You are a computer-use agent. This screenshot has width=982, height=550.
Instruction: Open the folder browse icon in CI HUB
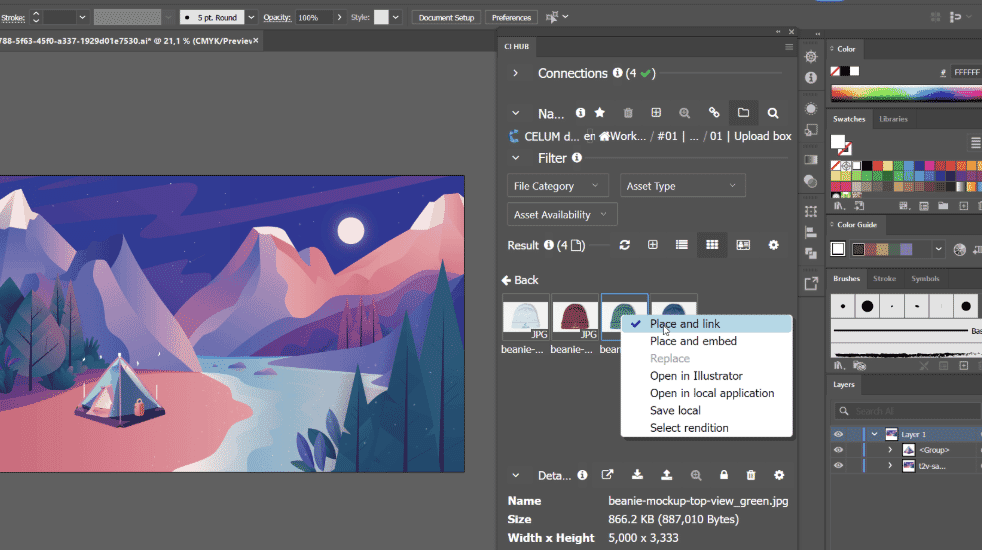[743, 113]
